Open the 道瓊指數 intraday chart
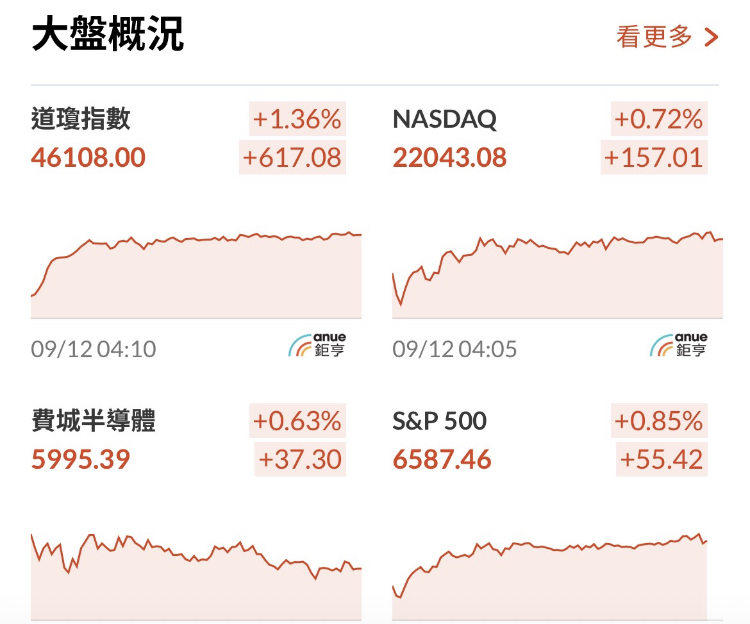This screenshot has height=624, width=750. [196, 274]
